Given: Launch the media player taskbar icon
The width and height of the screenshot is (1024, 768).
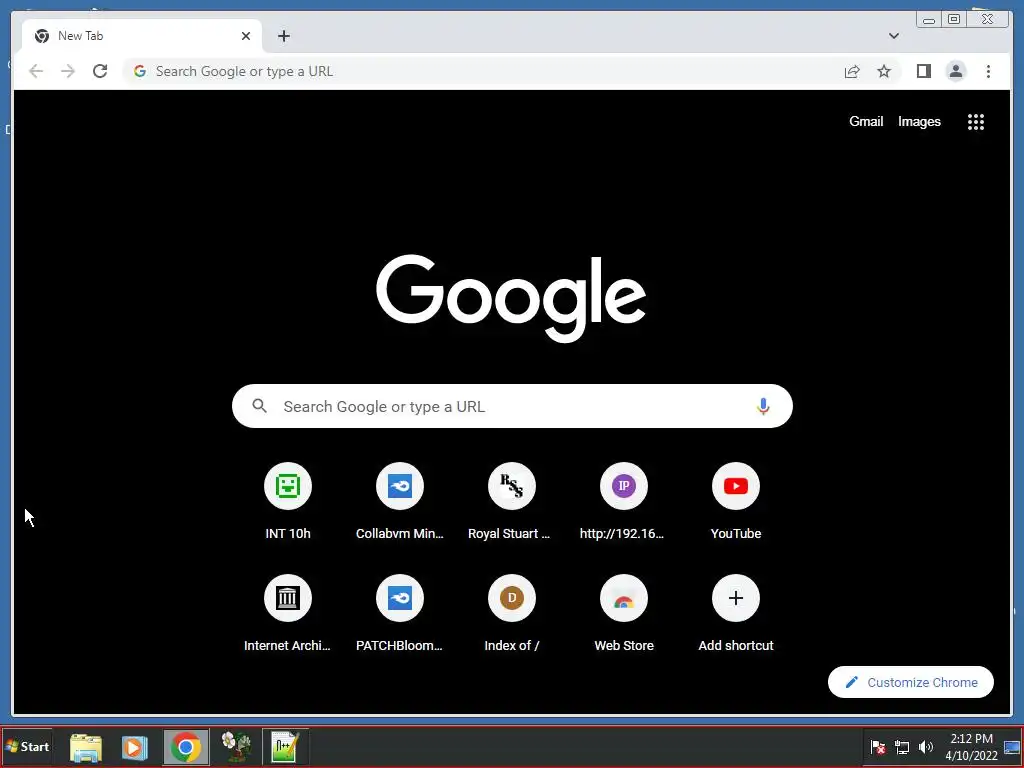Looking at the screenshot, I should [135, 747].
